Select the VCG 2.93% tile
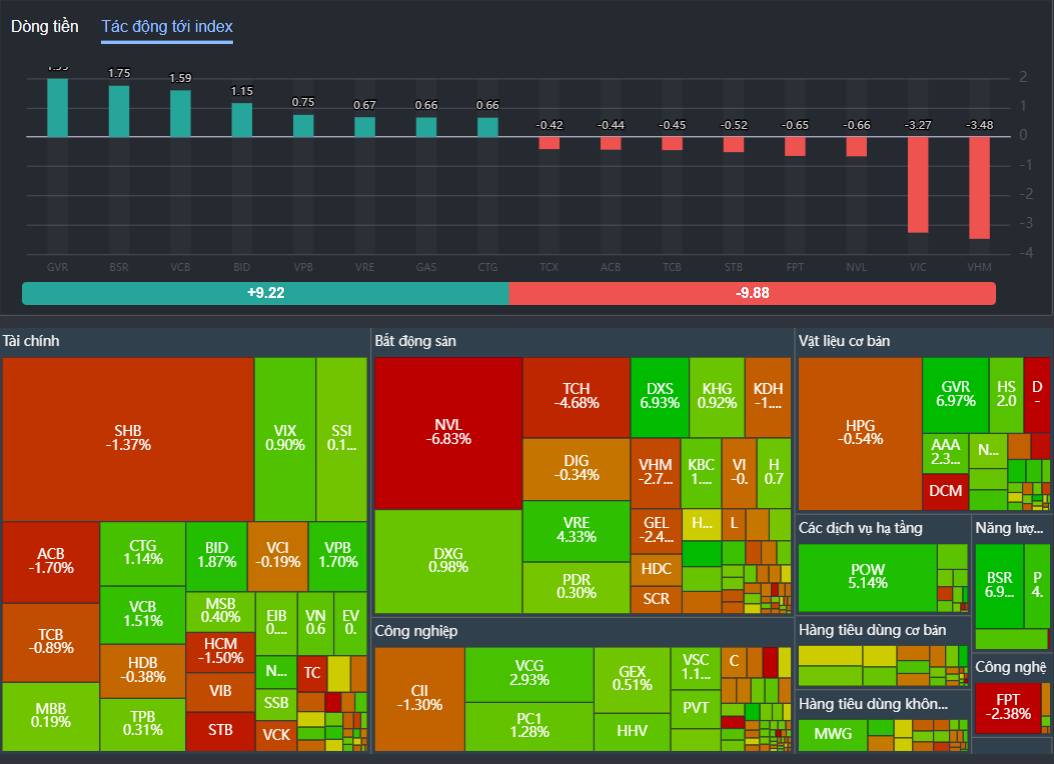 click(x=529, y=674)
